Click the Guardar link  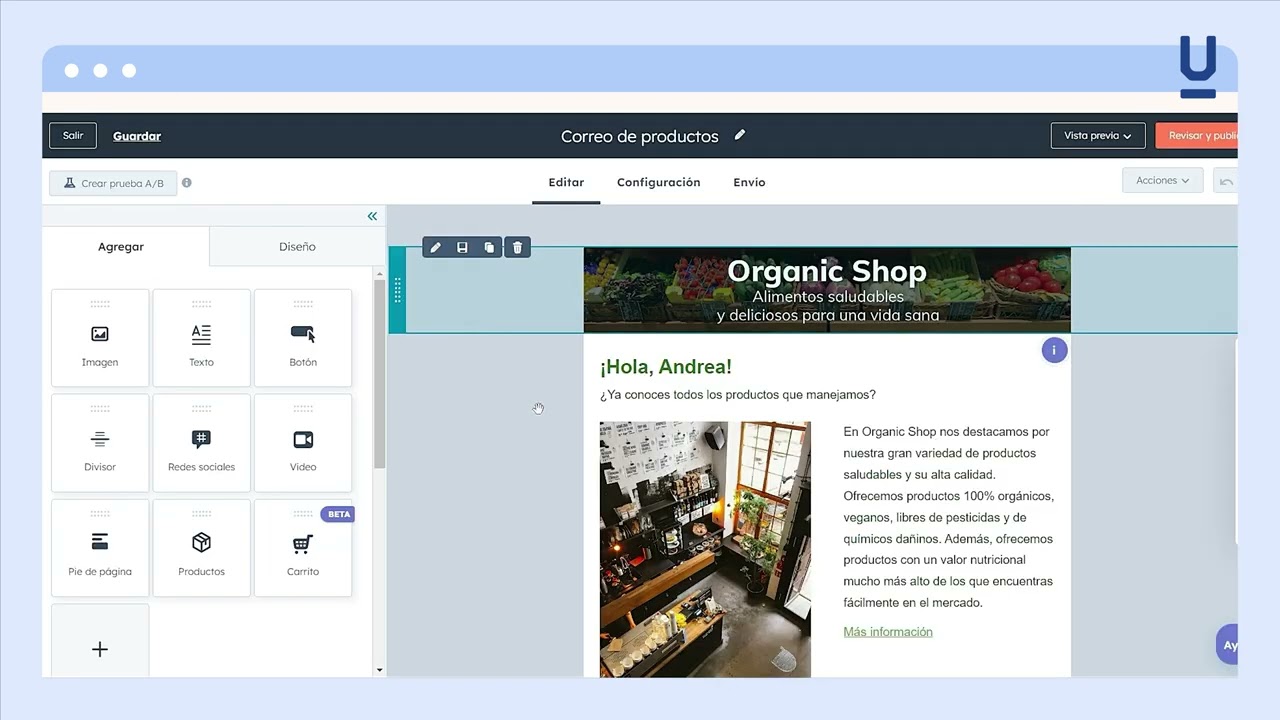[137, 136]
